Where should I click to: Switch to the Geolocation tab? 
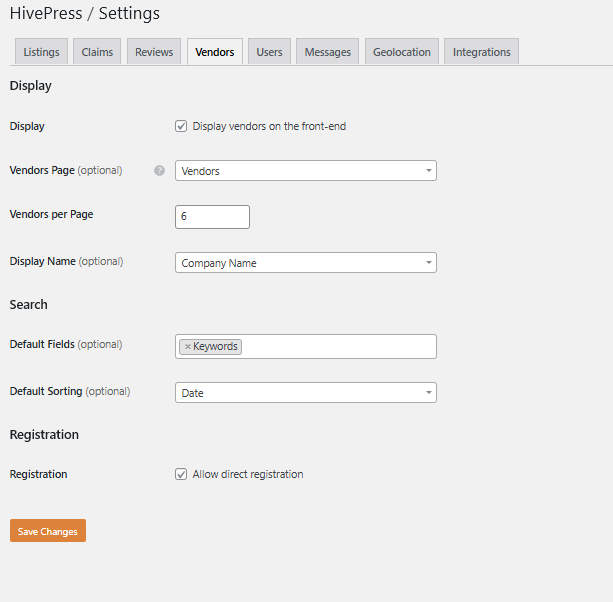(401, 52)
